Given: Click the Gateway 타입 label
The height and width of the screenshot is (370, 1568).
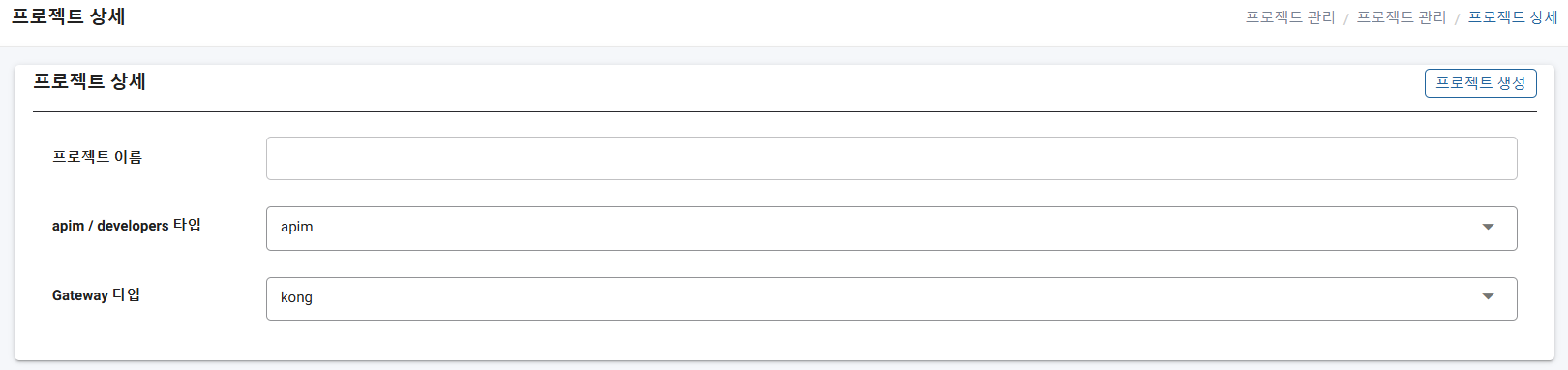Looking at the screenshot, I should (x=96, y=294).
